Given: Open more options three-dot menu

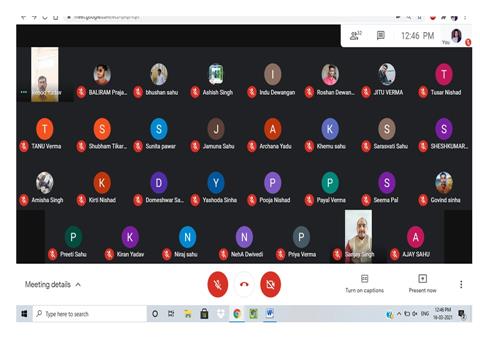Looking at the screenshot, I should click(461, 284).
